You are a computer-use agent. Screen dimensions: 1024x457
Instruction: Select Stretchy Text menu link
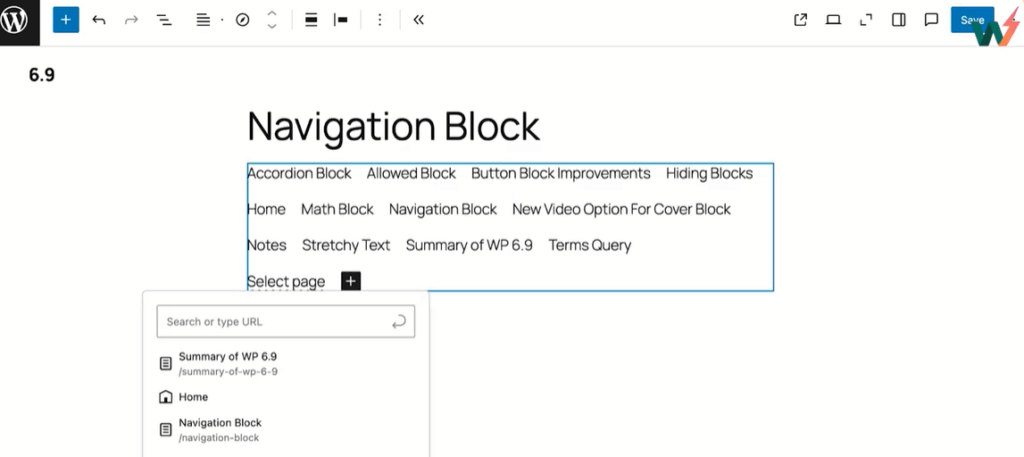point(346,245)
